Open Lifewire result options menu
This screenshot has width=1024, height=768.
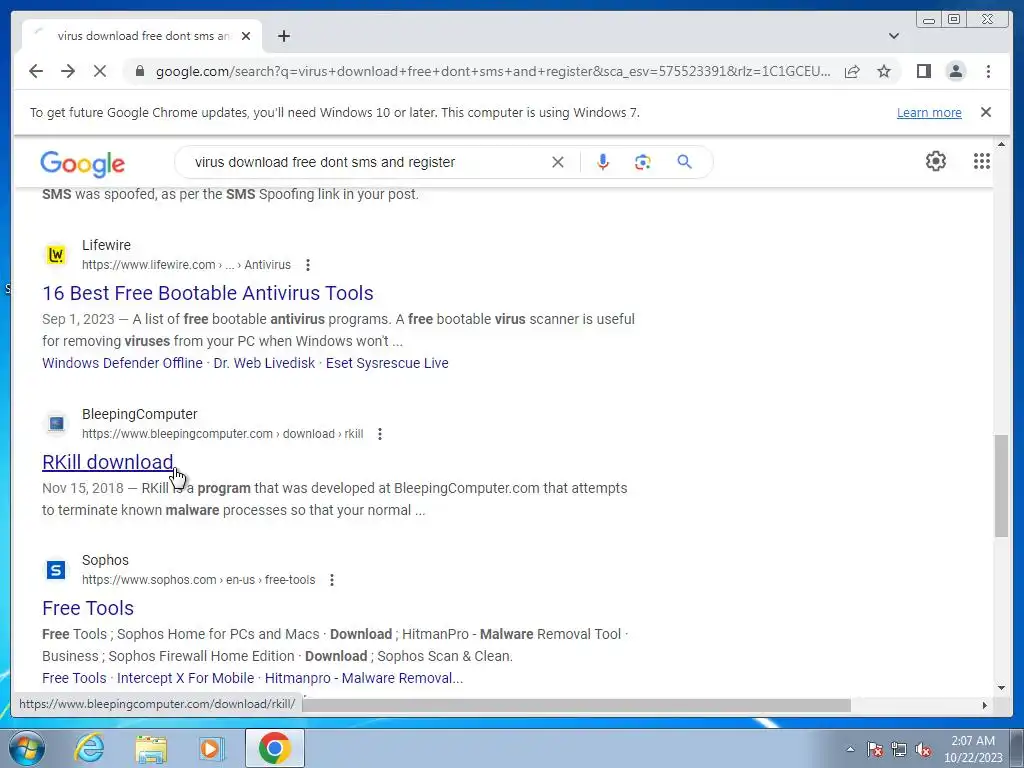pyautogui.click(x=308, y=265)
